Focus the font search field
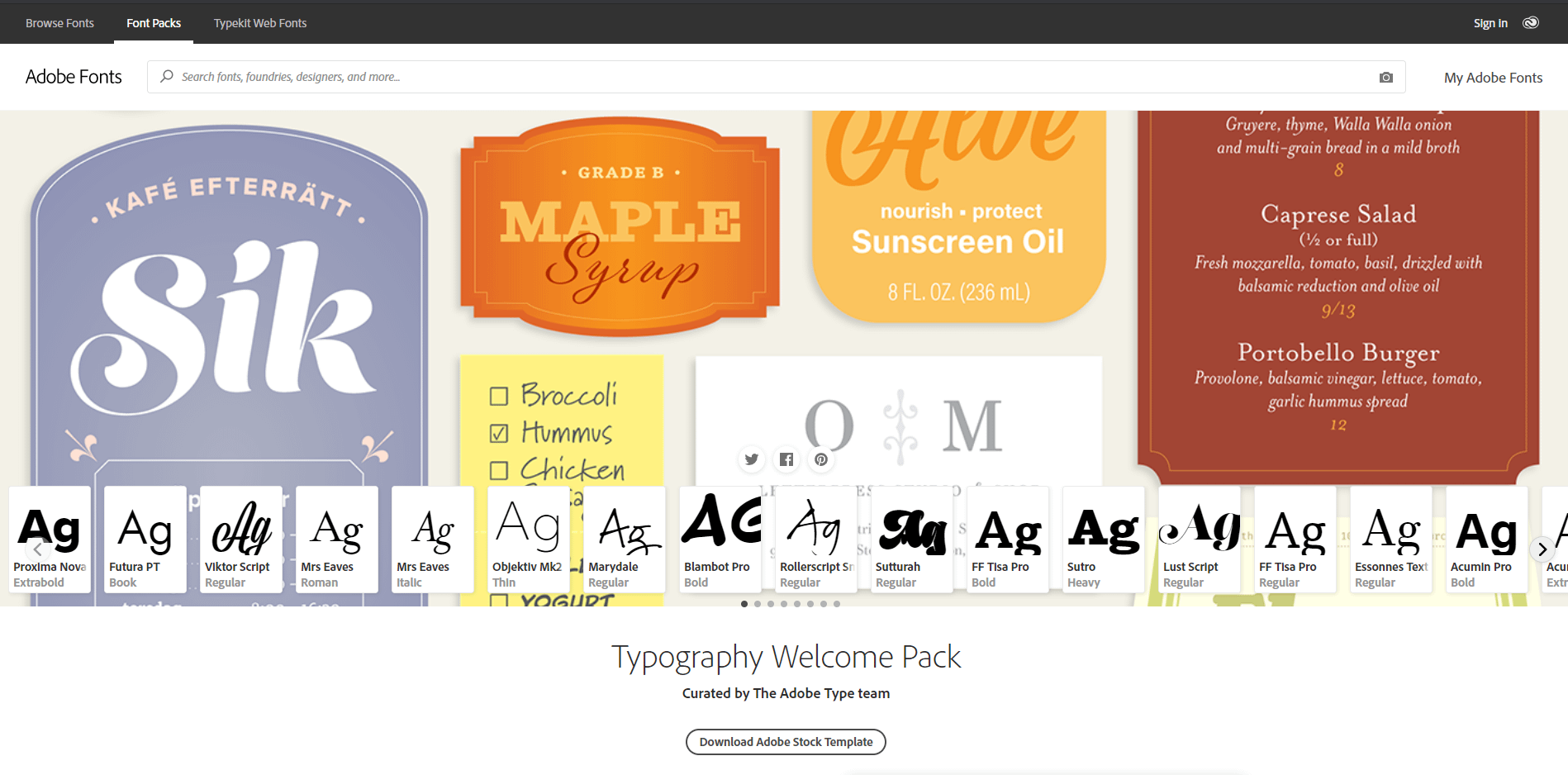 pyautogui.click(x=776, y=77)
